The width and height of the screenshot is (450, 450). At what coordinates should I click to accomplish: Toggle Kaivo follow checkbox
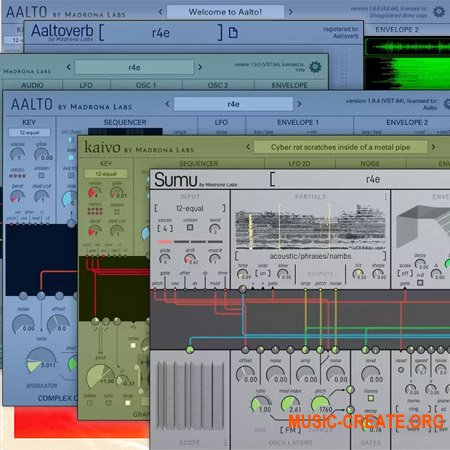(89, 403)
